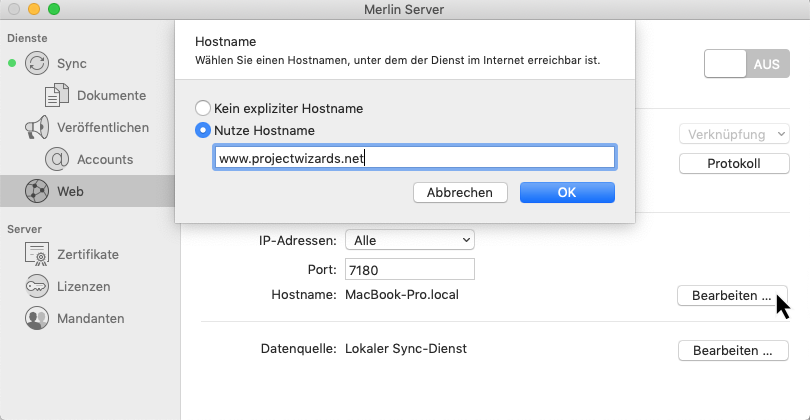
Task: Click Bearbeiten next to Hostname
Action: click(732, 295)
